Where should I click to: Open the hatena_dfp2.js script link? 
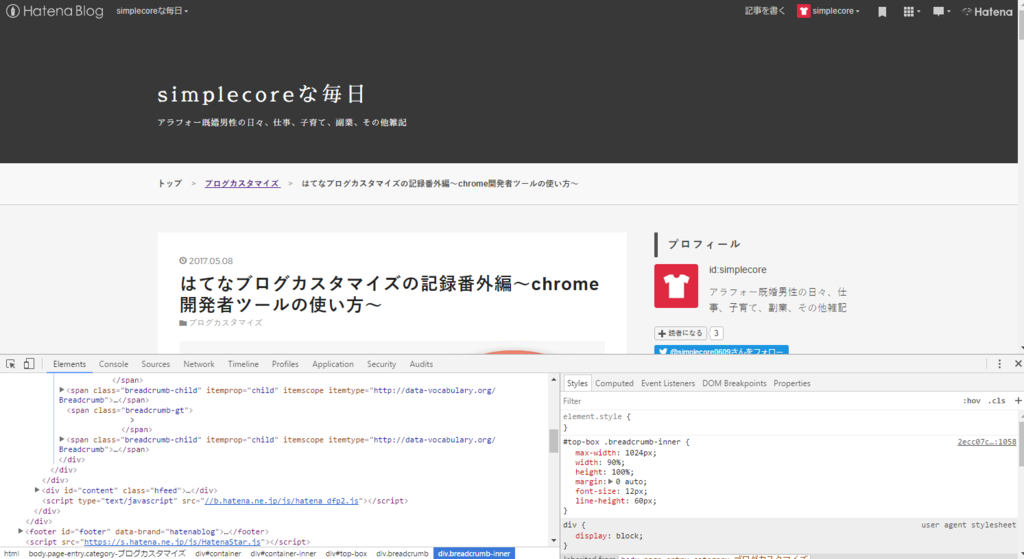(x=281, y=501)
